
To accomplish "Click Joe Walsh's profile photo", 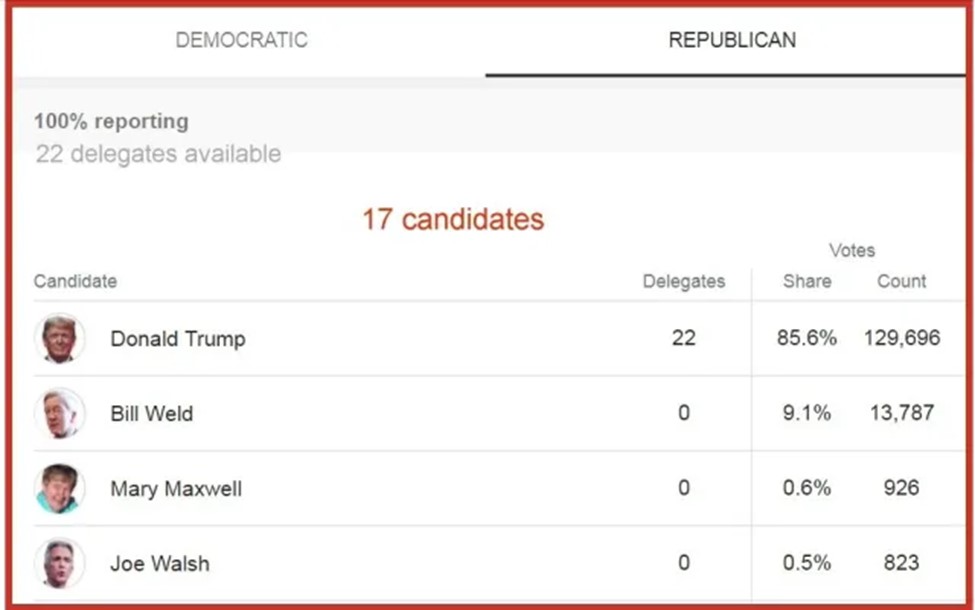I will tap(61, 563).
